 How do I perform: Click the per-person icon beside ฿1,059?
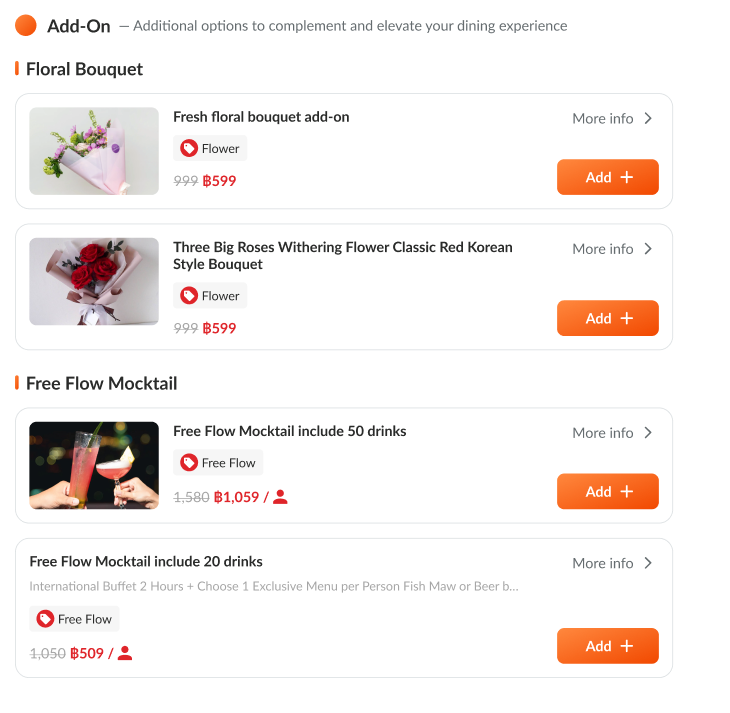[x=281, y=496]
